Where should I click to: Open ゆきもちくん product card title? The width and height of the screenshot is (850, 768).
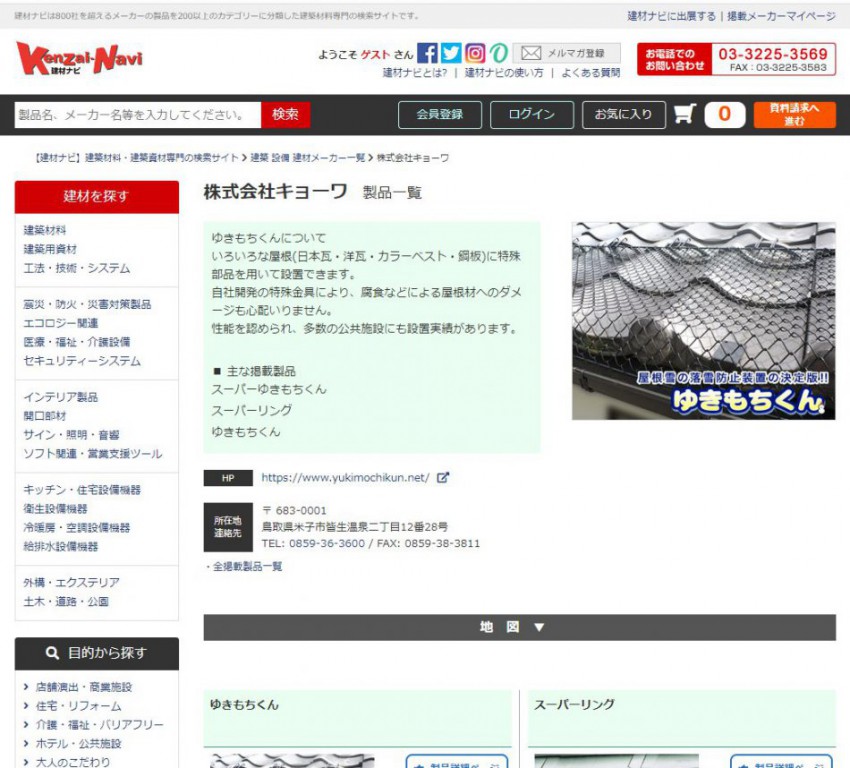pos(244,705)
